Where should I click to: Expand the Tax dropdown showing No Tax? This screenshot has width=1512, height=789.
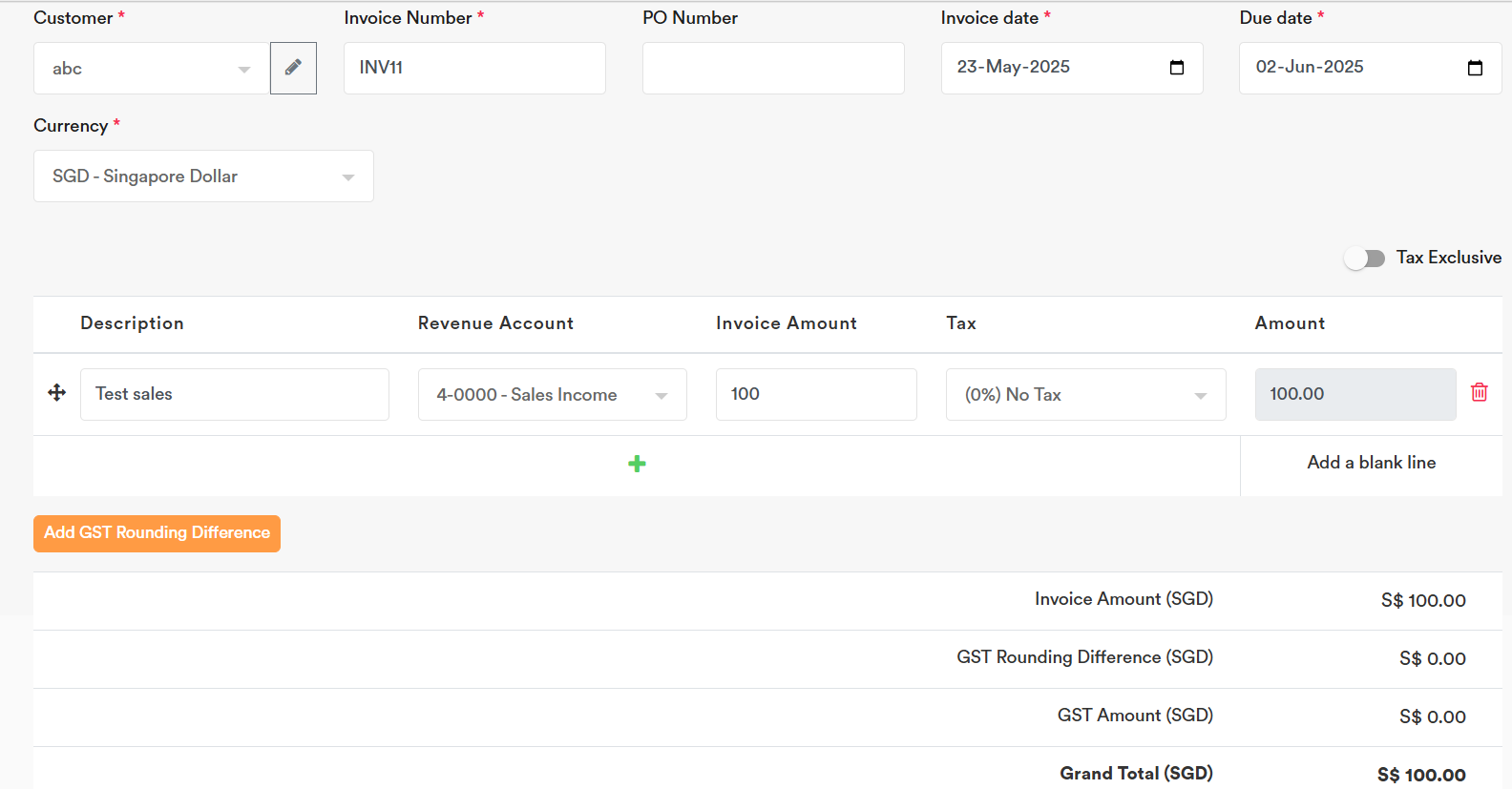point(1085,395)
